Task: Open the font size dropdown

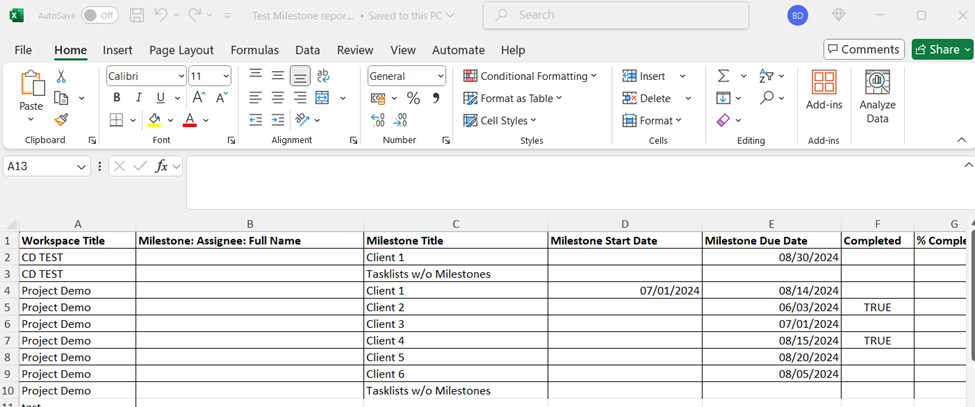Action: click(226, 76)
